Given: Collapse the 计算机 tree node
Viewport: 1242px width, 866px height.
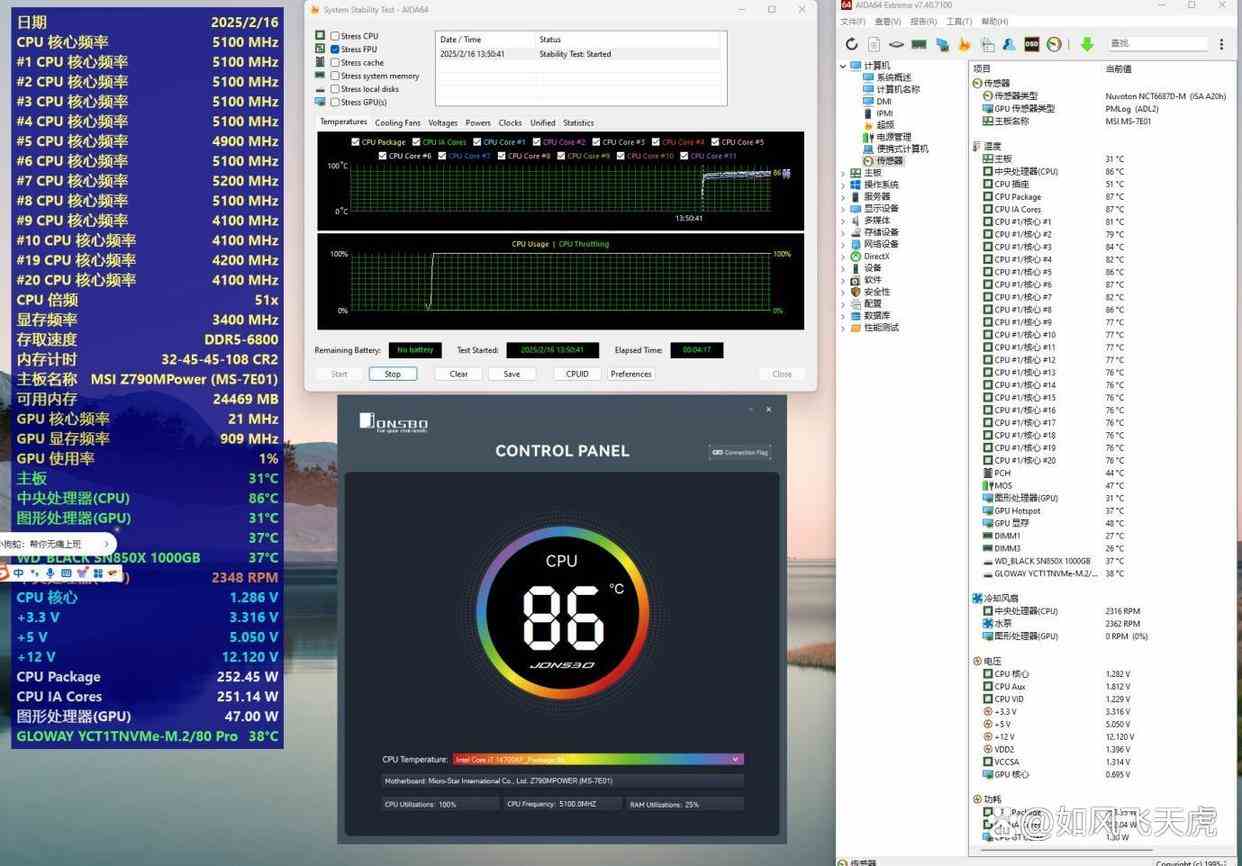Looking at the screenshot, I should [844, 66].
